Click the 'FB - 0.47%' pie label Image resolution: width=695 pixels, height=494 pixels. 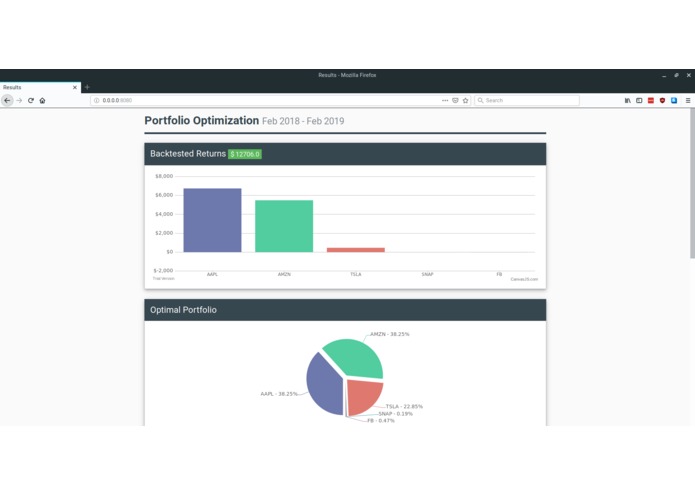point(381,420)
